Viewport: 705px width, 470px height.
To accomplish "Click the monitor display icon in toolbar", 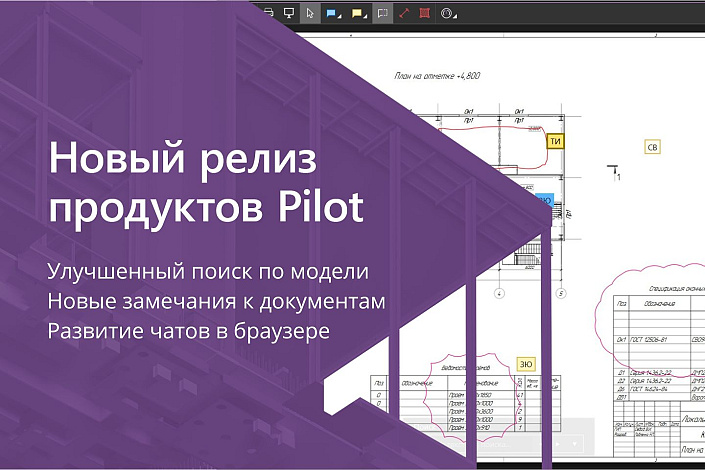I will 289,13.
